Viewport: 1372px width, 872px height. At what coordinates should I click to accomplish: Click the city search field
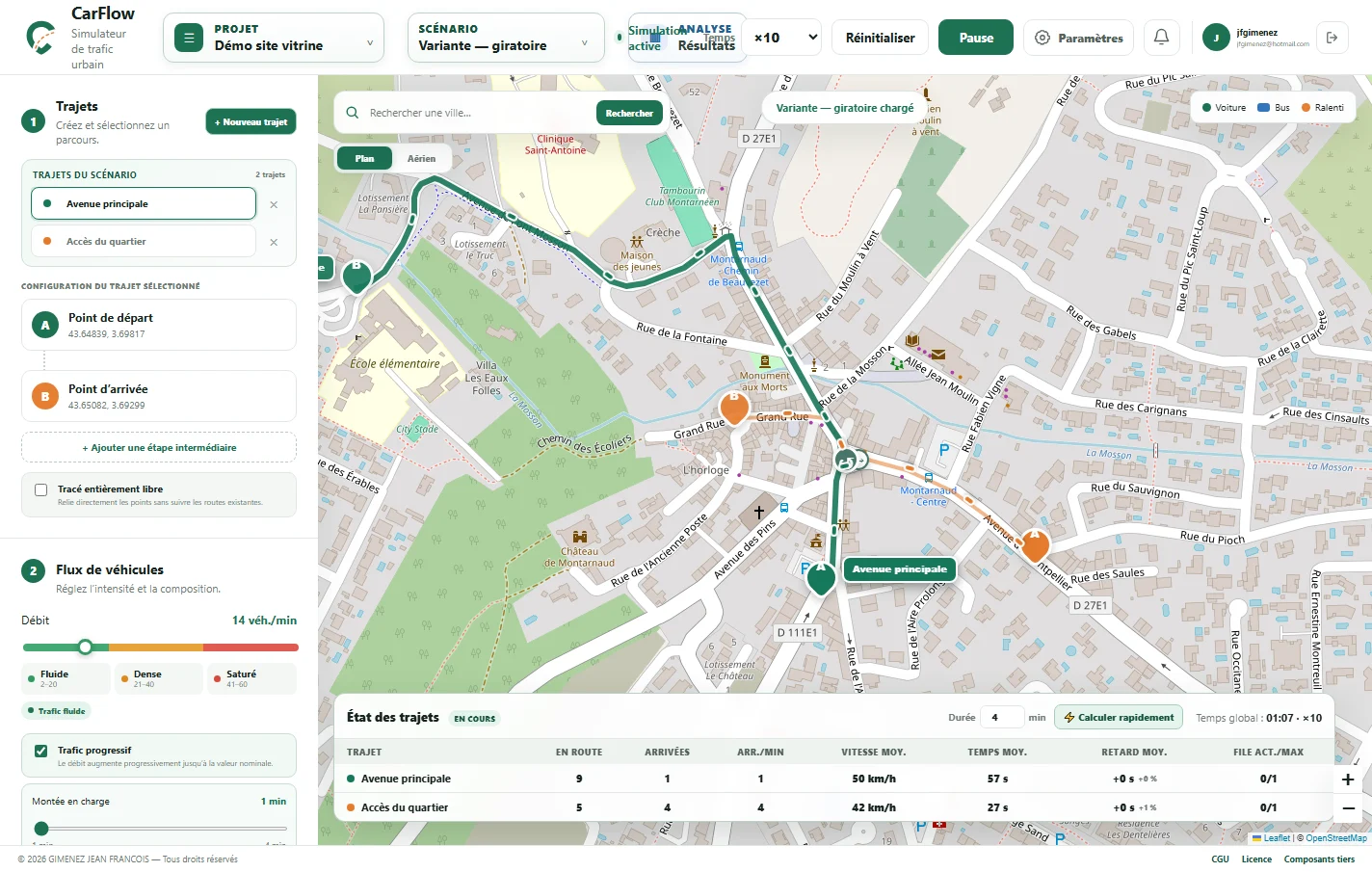[478, 113]
